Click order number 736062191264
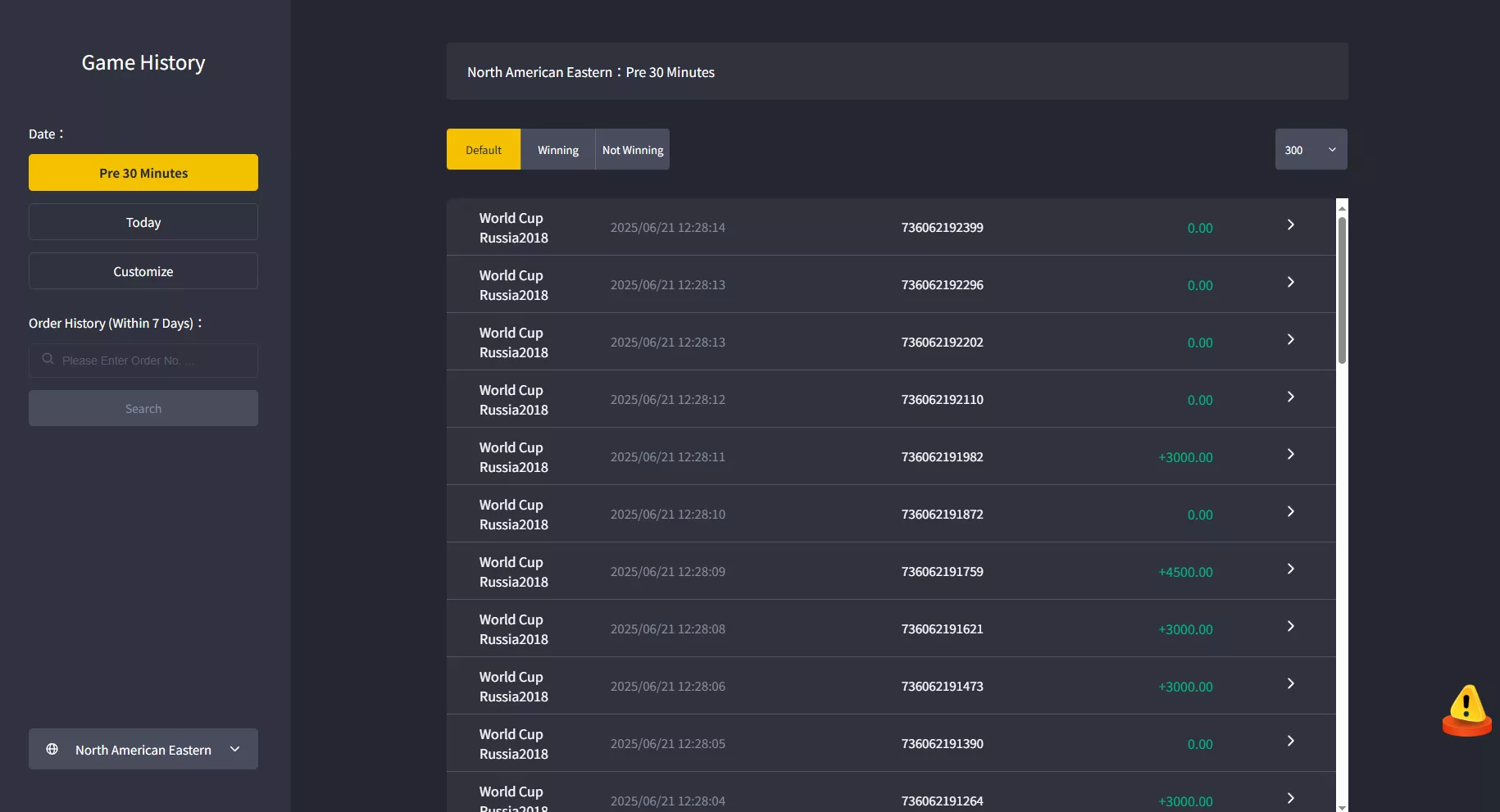 [x=943, y=801]
